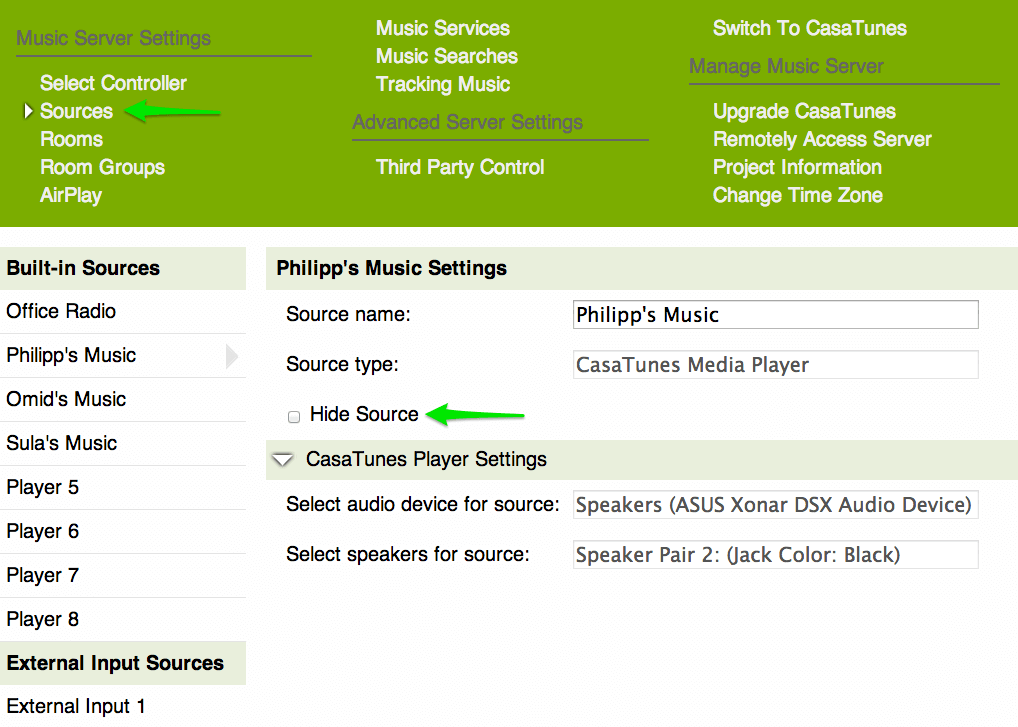
Task: Open the Select Controller menu item
Action: [x=112, y=83]
